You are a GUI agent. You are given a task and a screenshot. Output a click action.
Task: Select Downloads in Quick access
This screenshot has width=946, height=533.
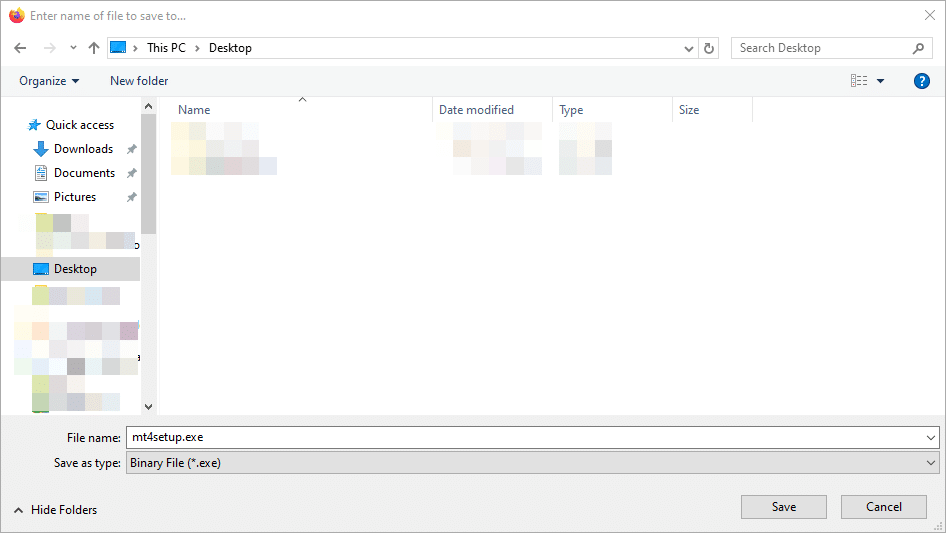point(83,149)
